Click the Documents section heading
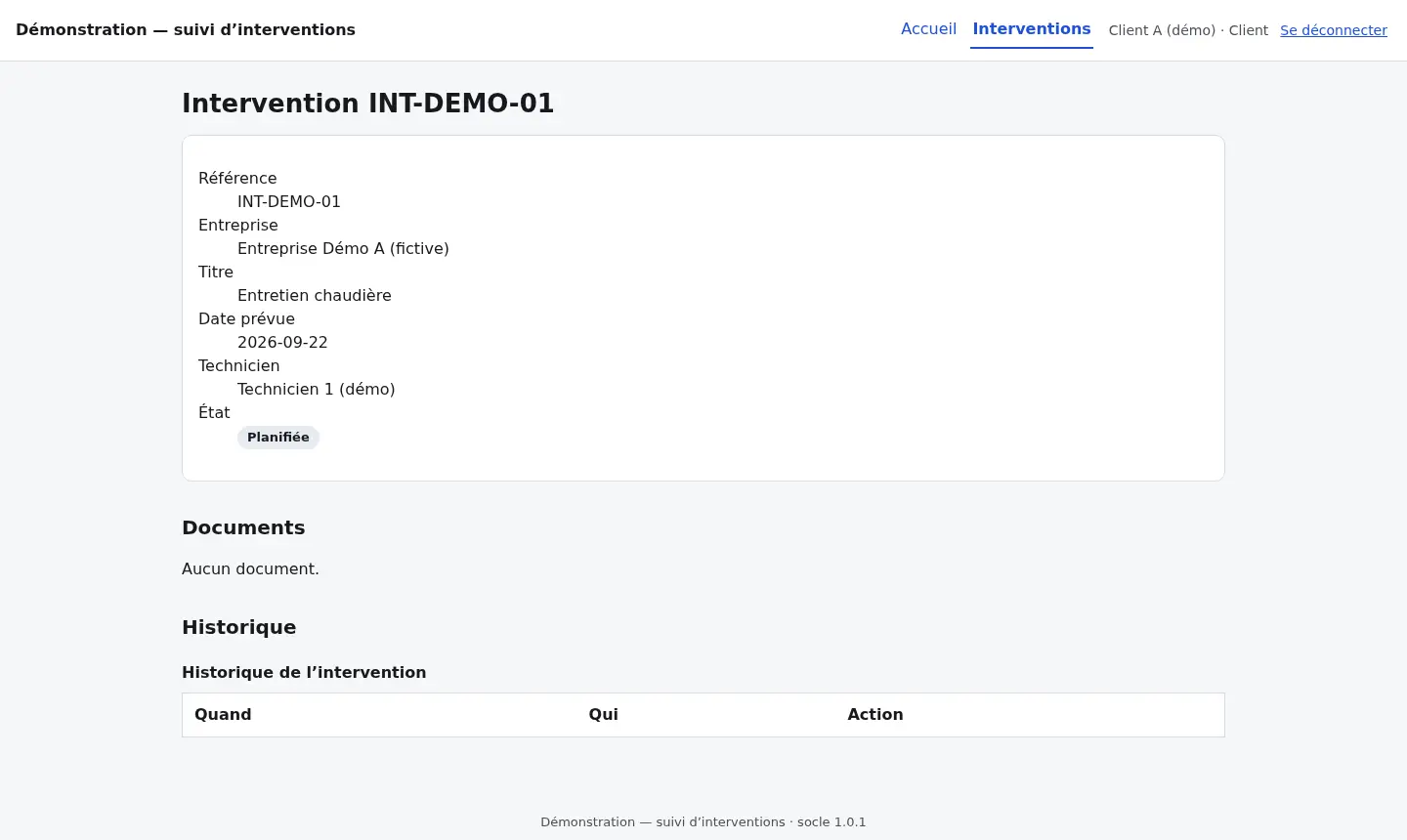Viewport: 1407px width, 840px height. click(x=243, y=527)
